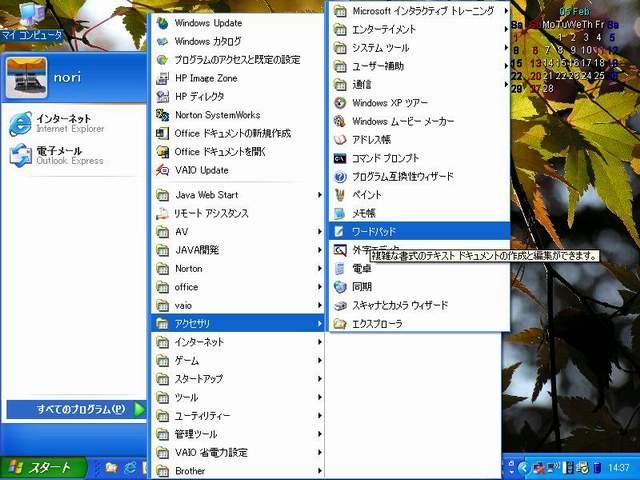Open マイ コンピュータ desktop icon

click(x=32, y=20)
